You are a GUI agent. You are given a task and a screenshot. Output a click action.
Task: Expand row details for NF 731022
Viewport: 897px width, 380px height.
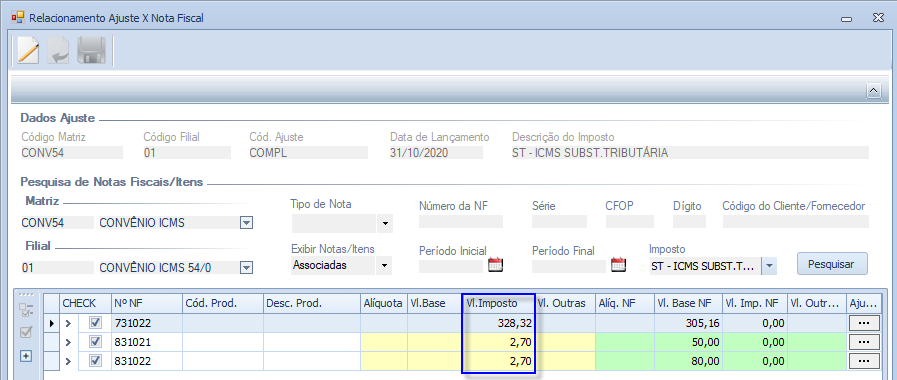coord(68,323)
